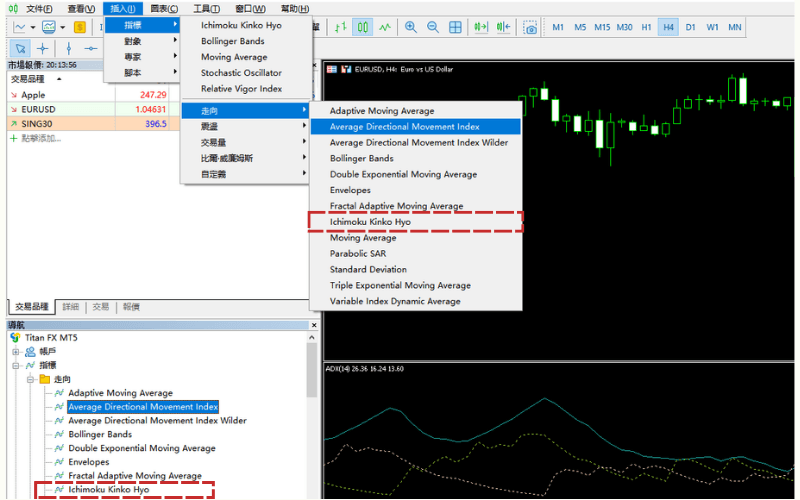Select the candlestick chart type icon

coord(362,27)
